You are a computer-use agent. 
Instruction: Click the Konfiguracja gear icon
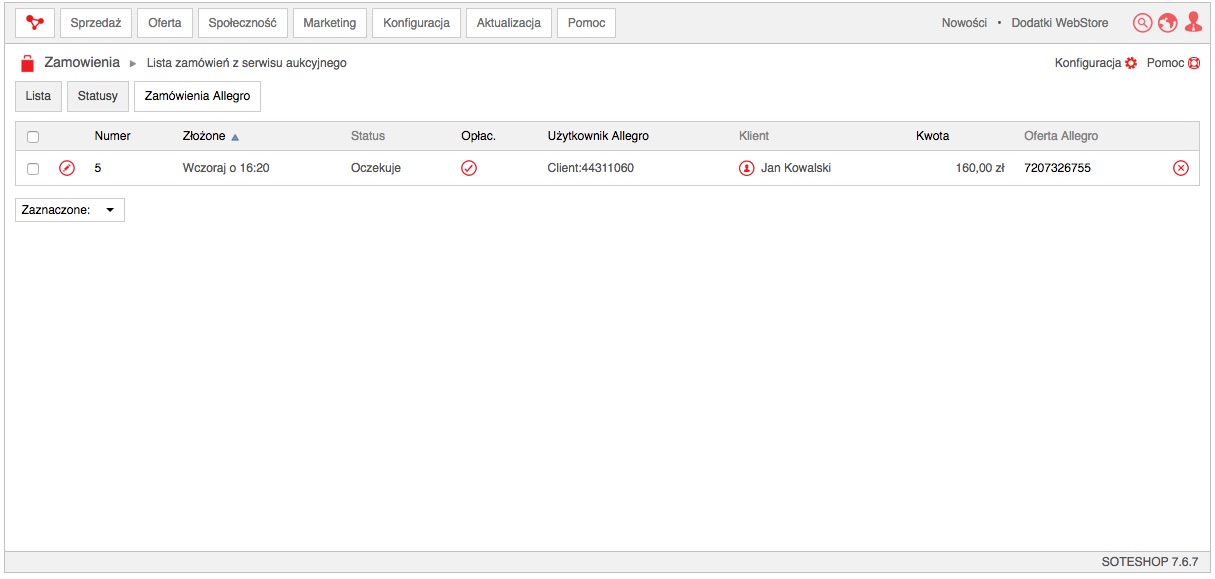pos(1131,63)
